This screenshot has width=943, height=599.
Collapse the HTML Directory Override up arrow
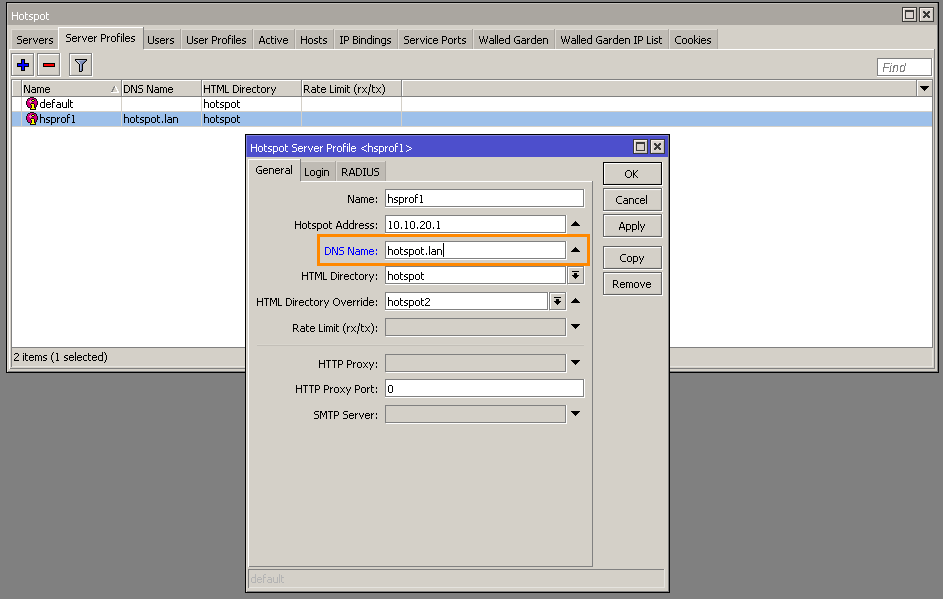point(576,301)
